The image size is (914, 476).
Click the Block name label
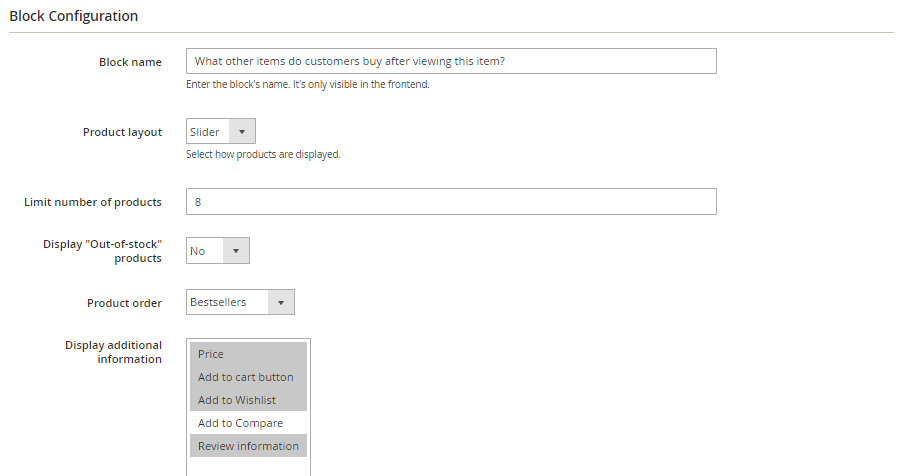130,62
